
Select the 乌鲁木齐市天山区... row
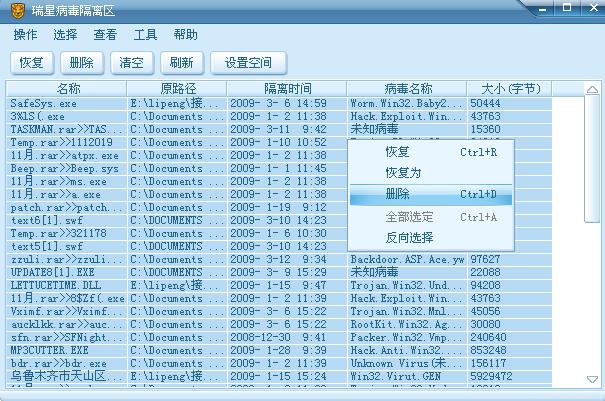279,376
